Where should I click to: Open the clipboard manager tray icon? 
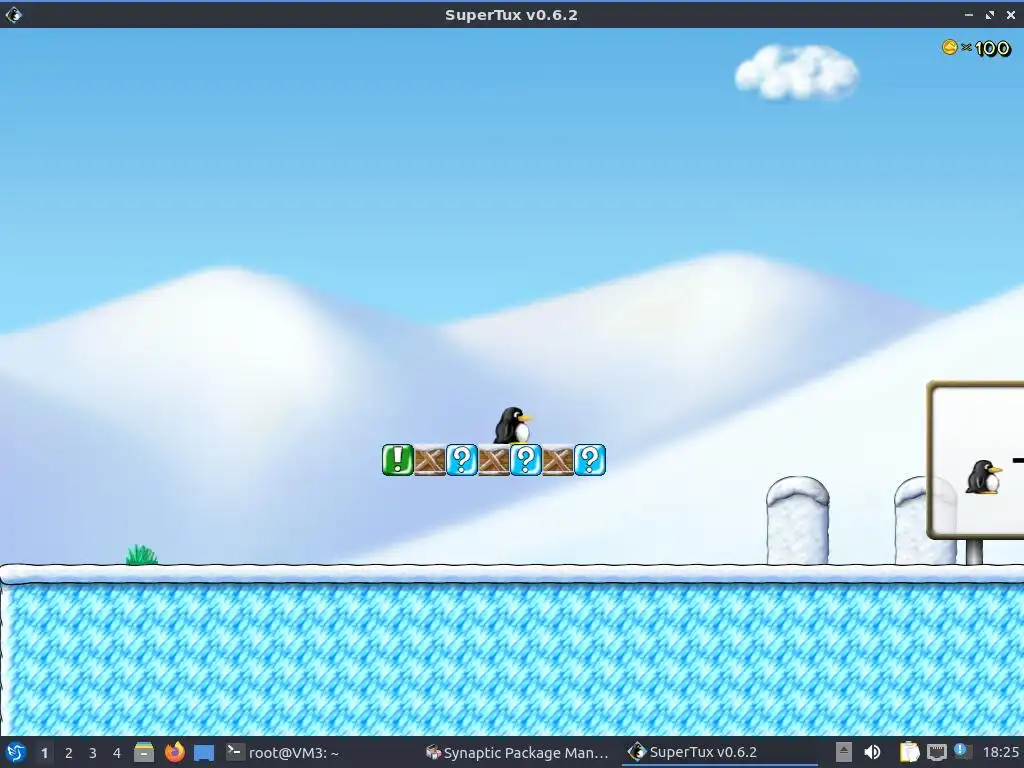[x=909, y=752]
